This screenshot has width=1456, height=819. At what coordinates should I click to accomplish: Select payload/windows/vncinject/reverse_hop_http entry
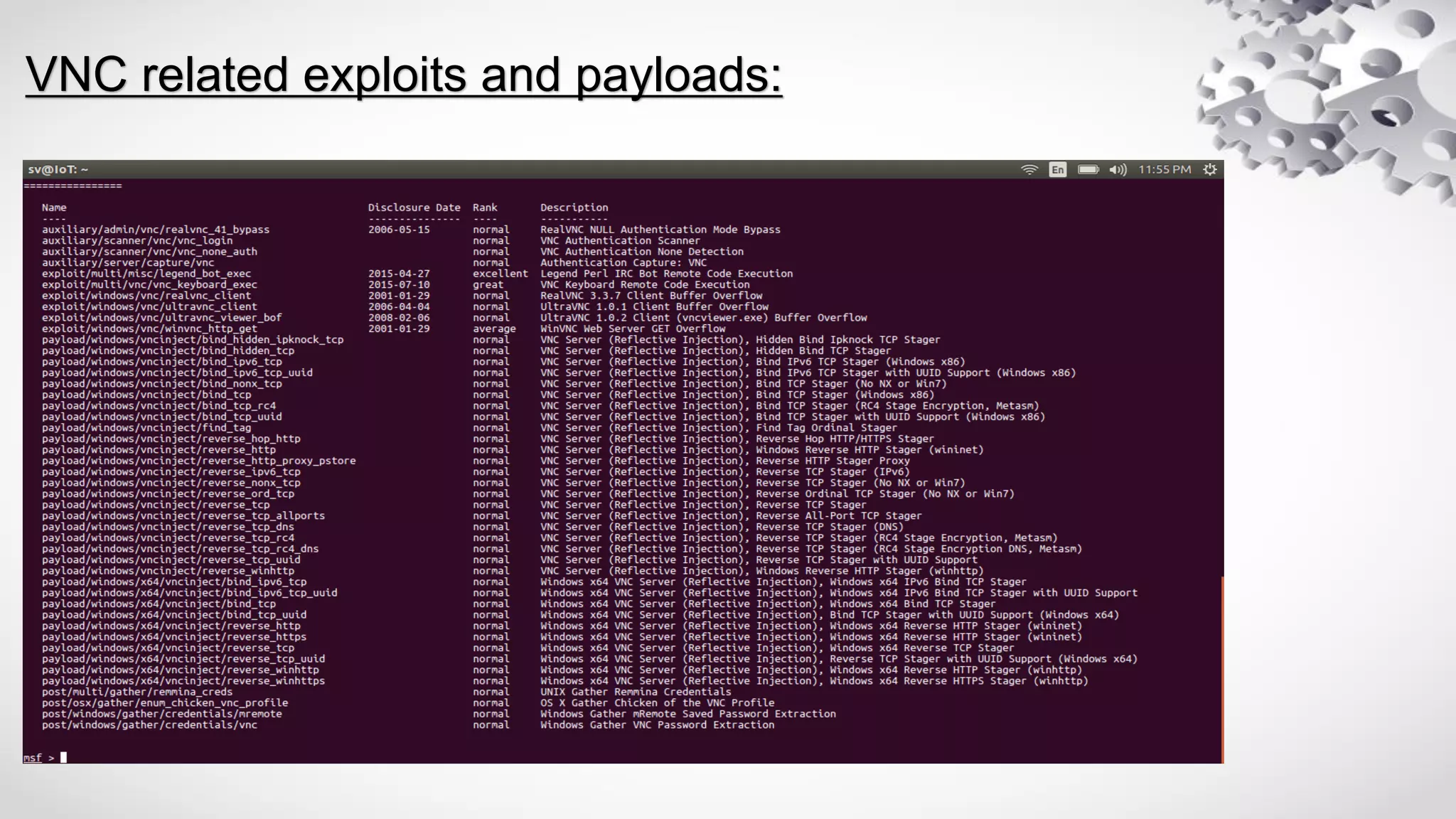click(x=171, y=439)
